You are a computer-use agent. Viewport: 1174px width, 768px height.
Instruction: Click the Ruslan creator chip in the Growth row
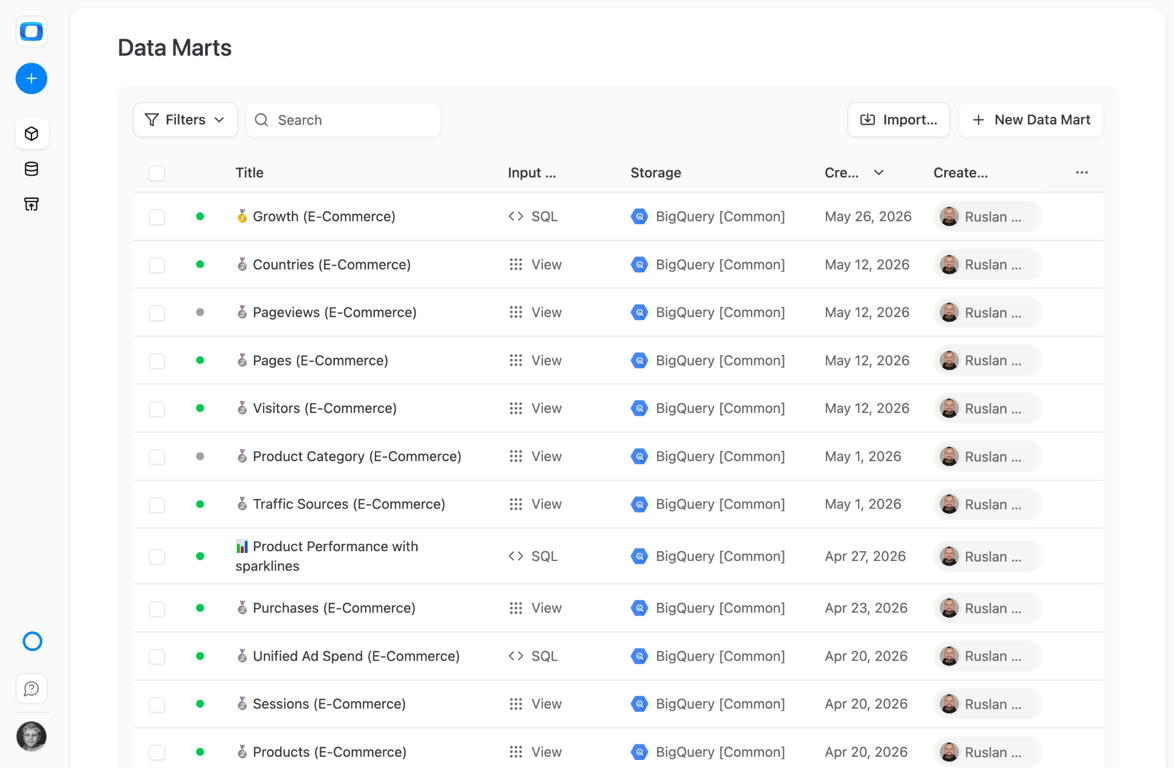988,216
